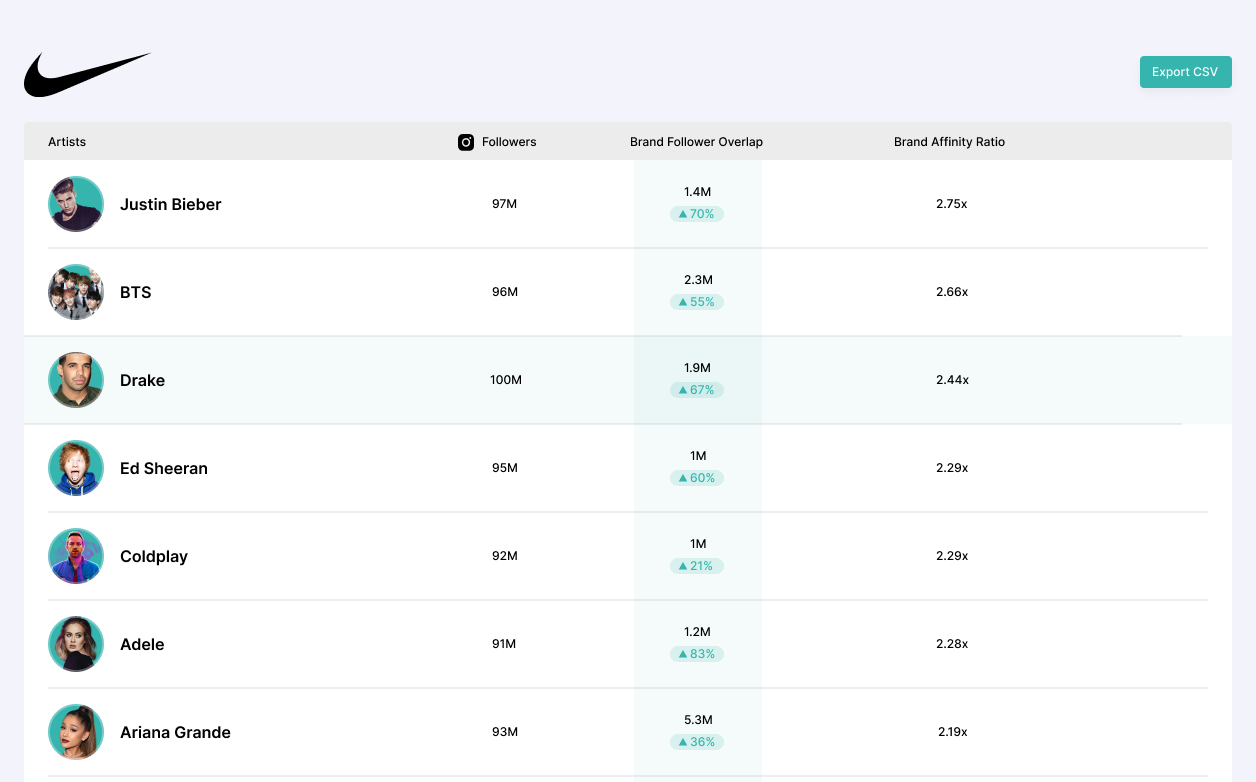Click the 55% growth badge
This screenshot has width=1256, height=782.
[x=697, y=302]
